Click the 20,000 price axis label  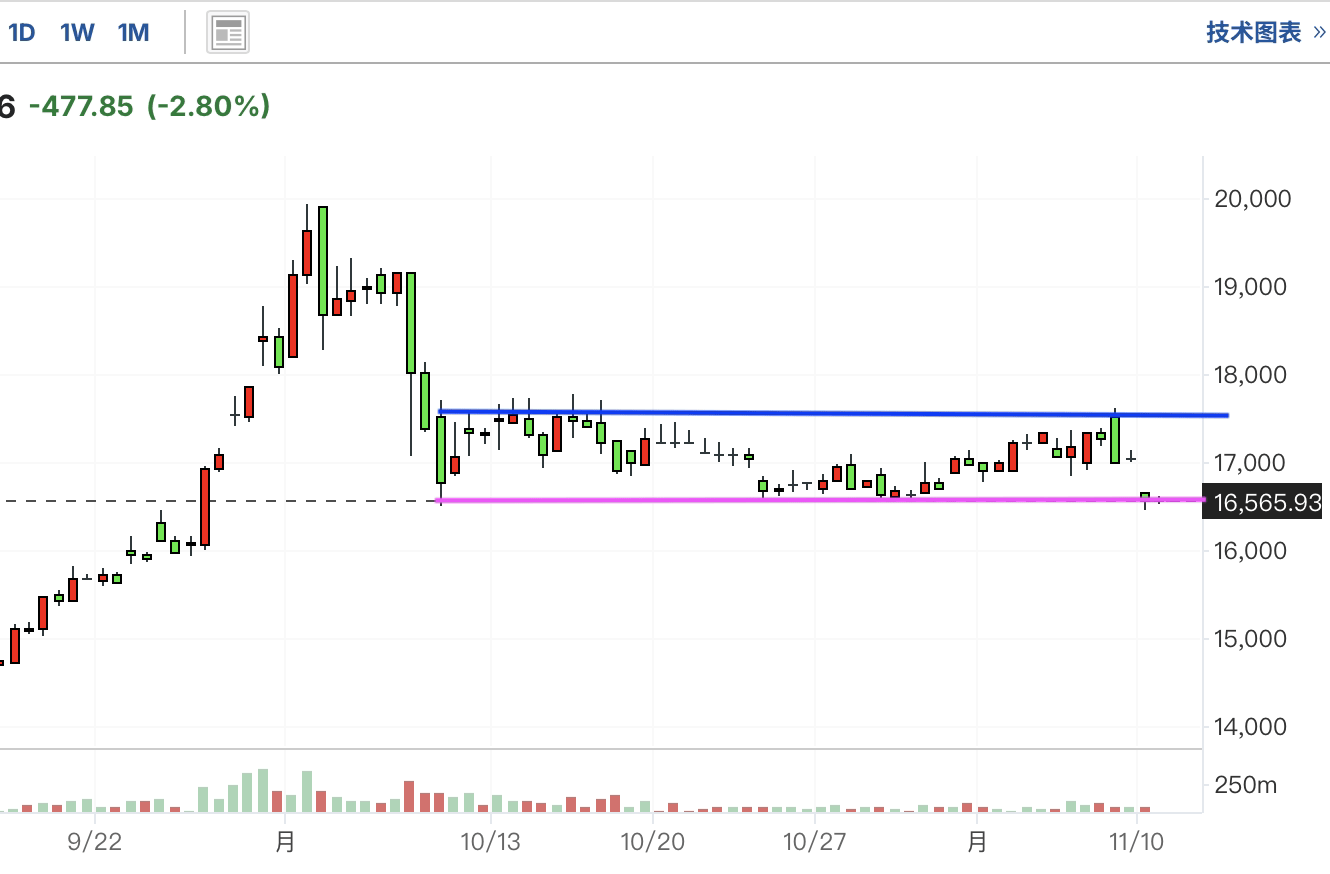1252,199
